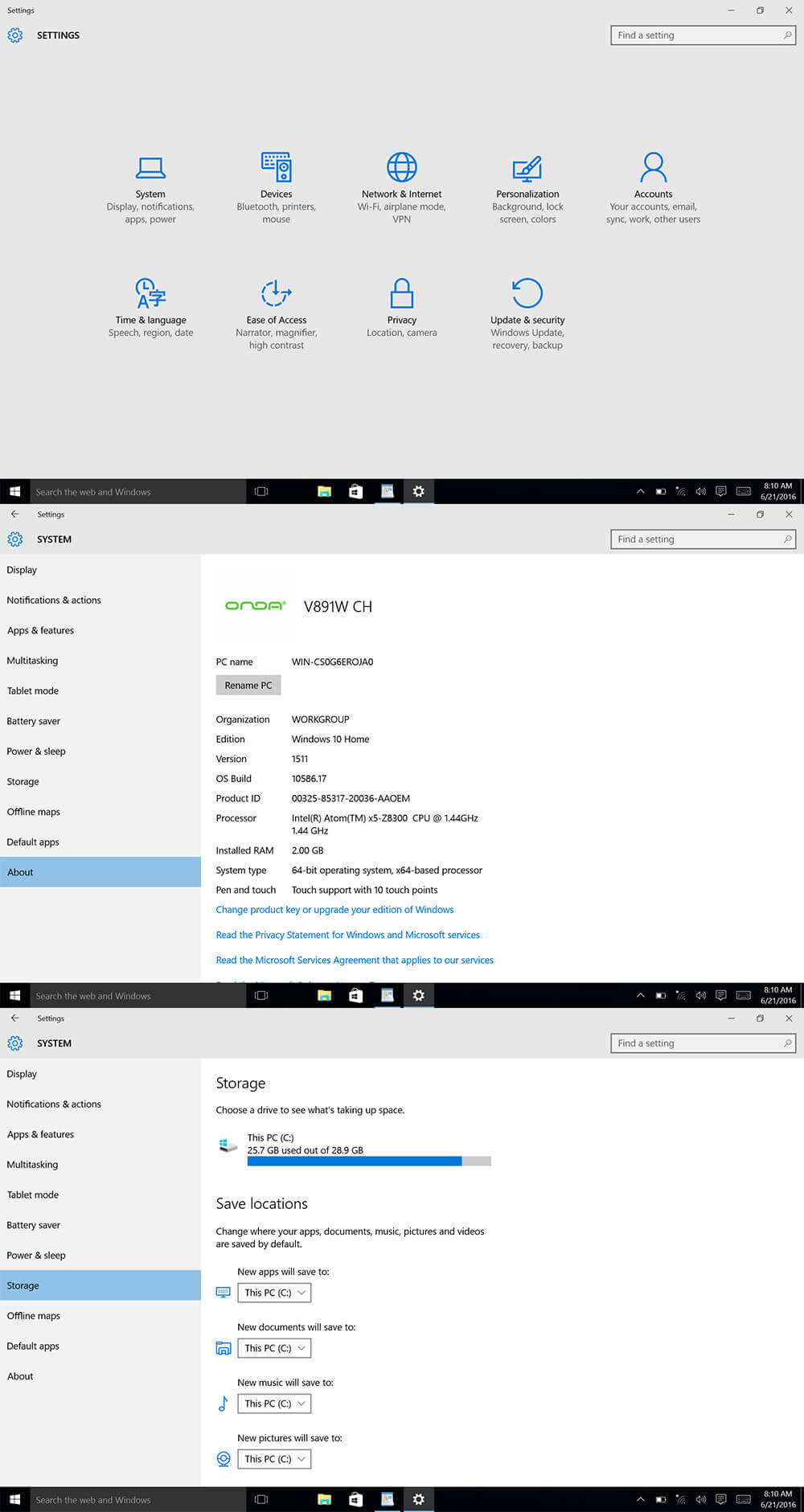The height and width of the screenshot is (1512, 804).
Task: Click the This PC (C:) storage usage bar
Action: 369,1161
